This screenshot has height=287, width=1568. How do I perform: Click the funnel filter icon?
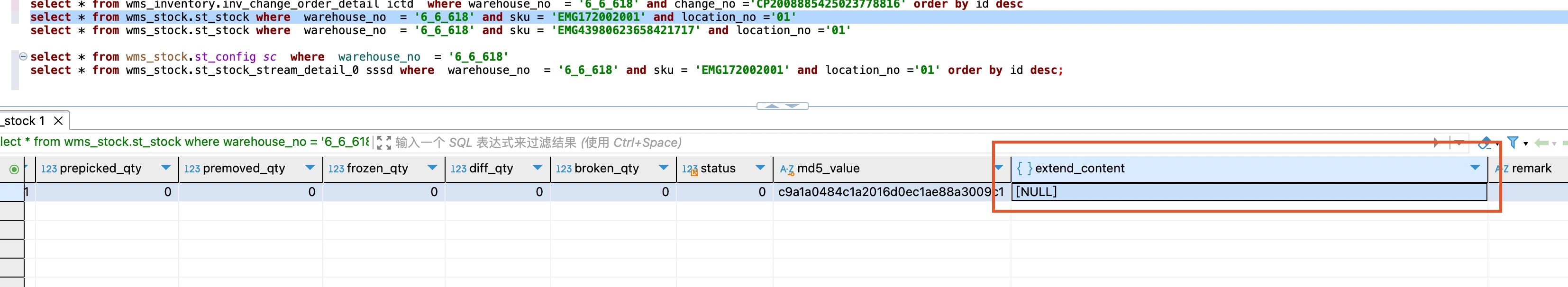[x=1512, y=143]
